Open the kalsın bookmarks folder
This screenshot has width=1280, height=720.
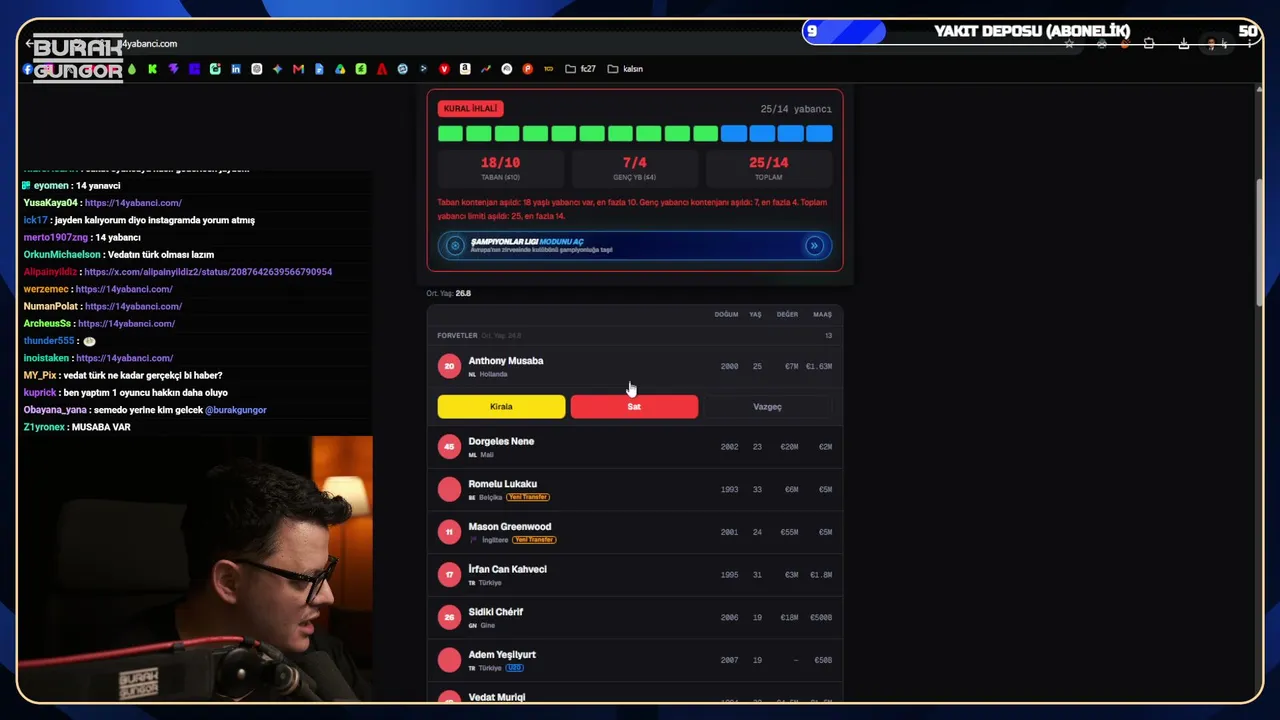pyautogui.click(x=625, y=69)
